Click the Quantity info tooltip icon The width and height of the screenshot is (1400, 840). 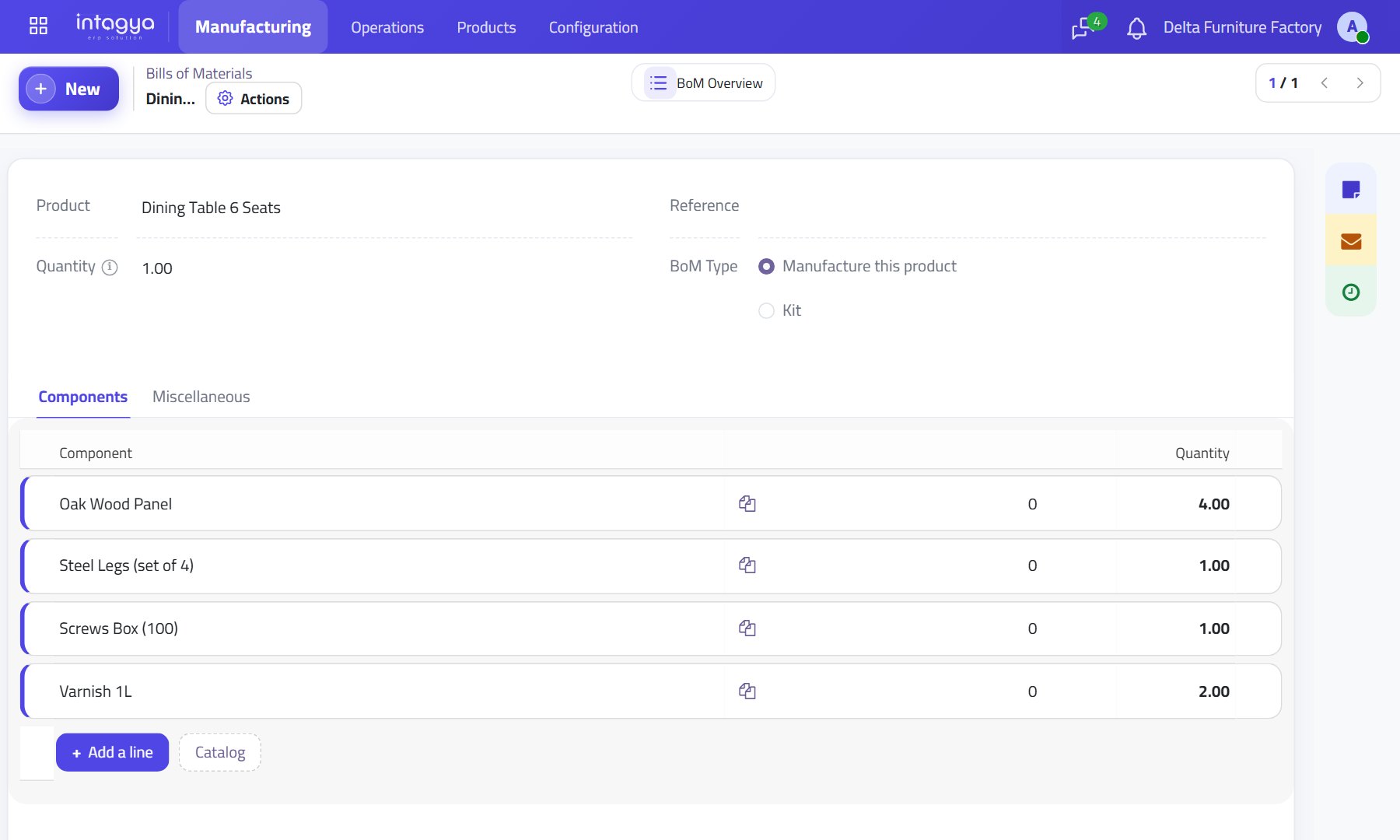click(110, 268)
